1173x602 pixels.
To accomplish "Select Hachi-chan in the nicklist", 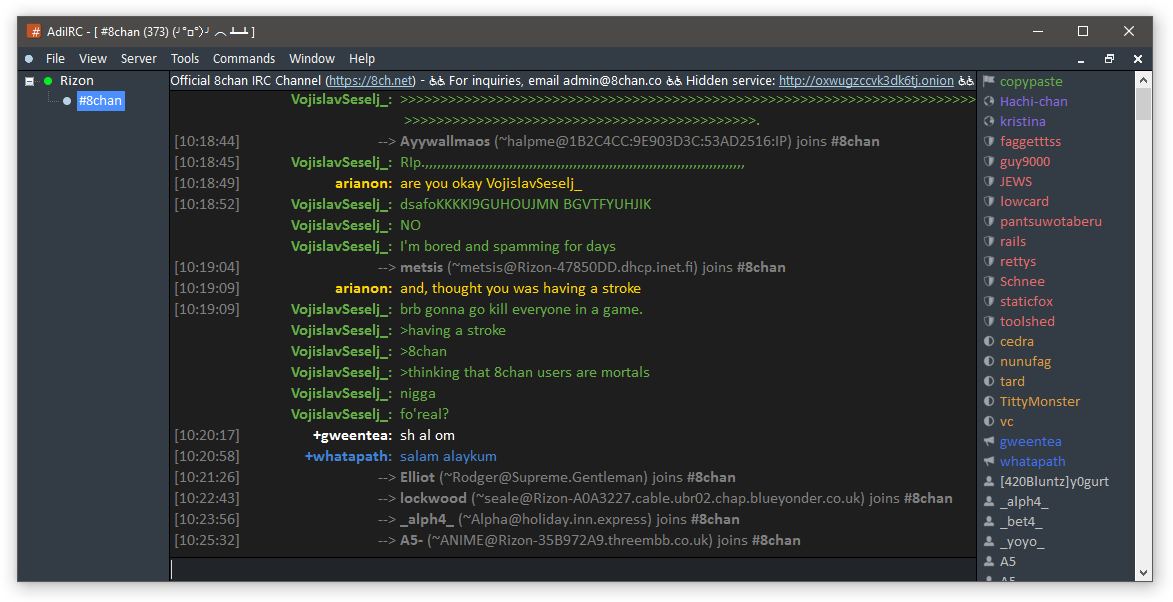I will pyautogui.click(x=1034, y=102).
